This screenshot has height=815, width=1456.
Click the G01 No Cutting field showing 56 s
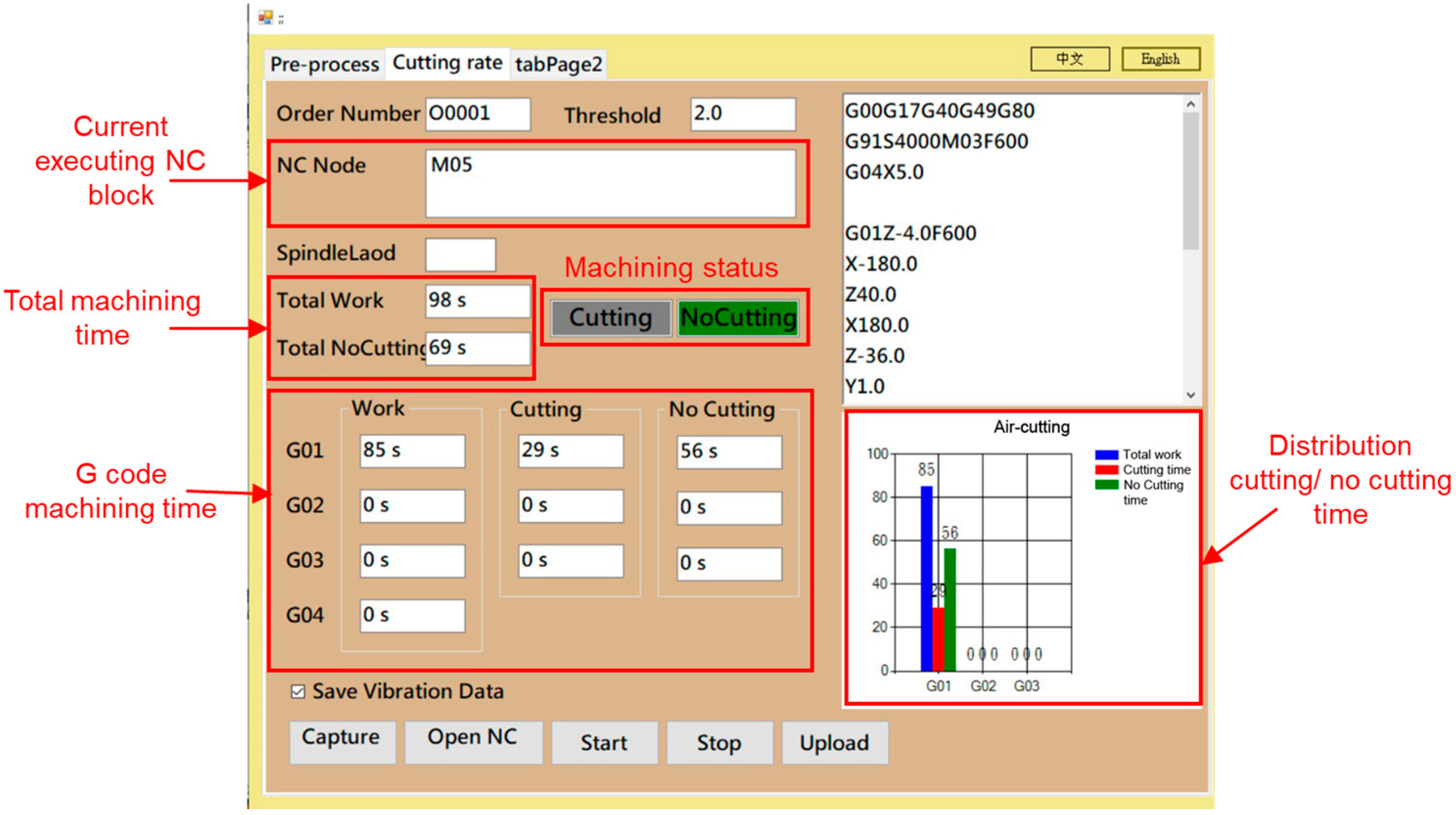730,452
